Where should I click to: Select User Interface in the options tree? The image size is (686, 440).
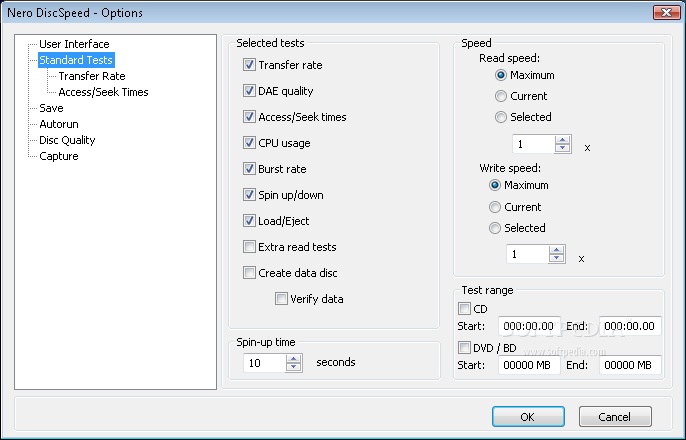tap(74, 44)
